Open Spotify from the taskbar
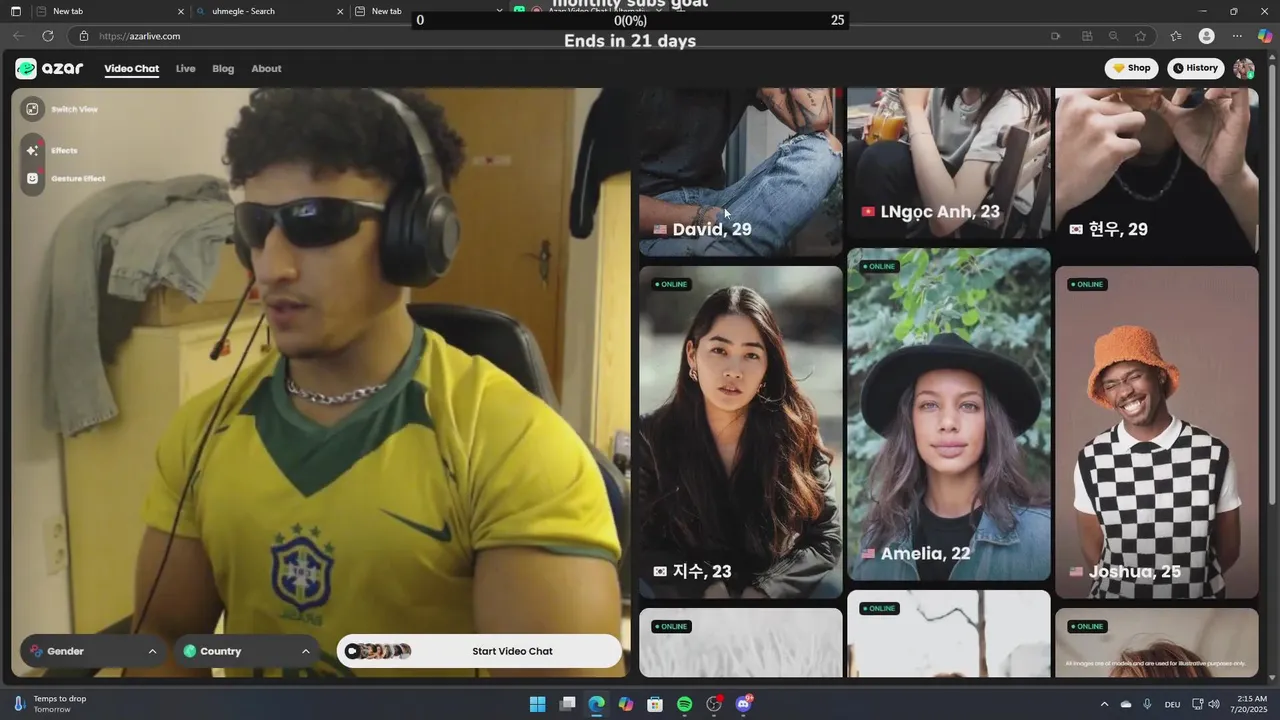 (684, 704)
